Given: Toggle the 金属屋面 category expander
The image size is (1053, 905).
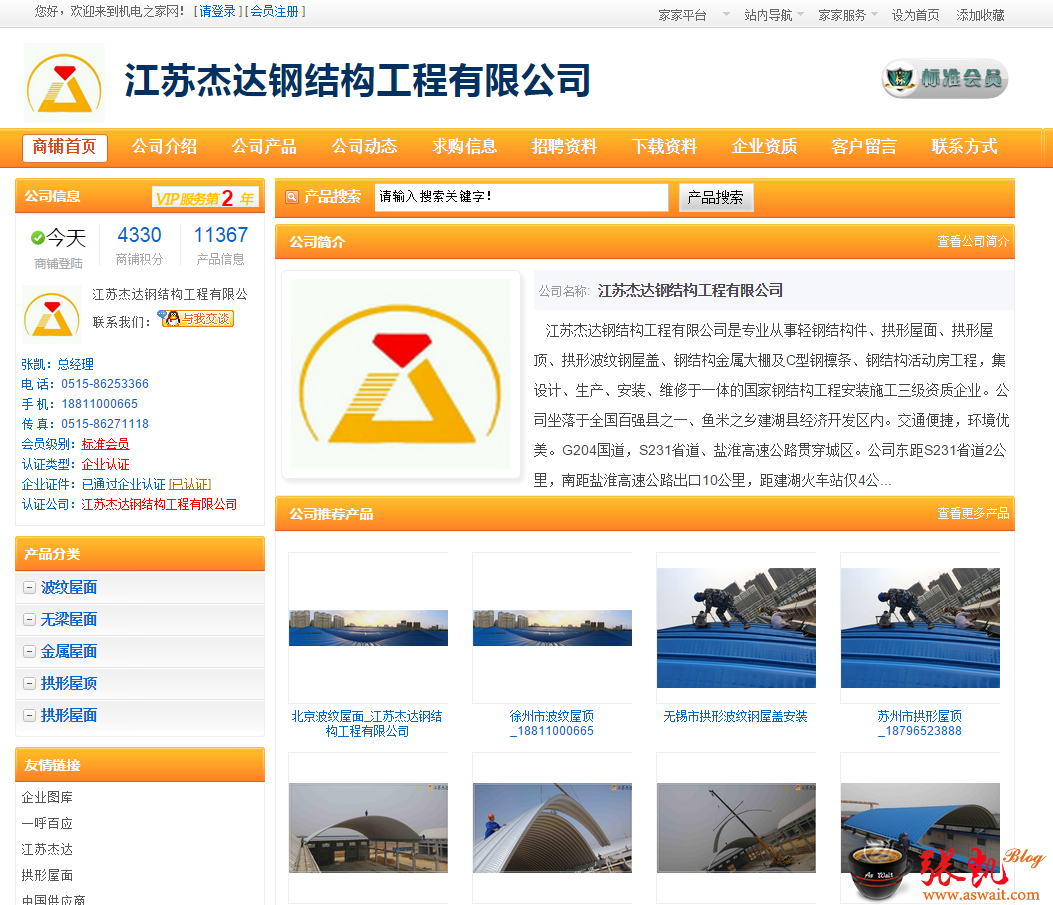Looking at the screenshot, I should point(29,651).
